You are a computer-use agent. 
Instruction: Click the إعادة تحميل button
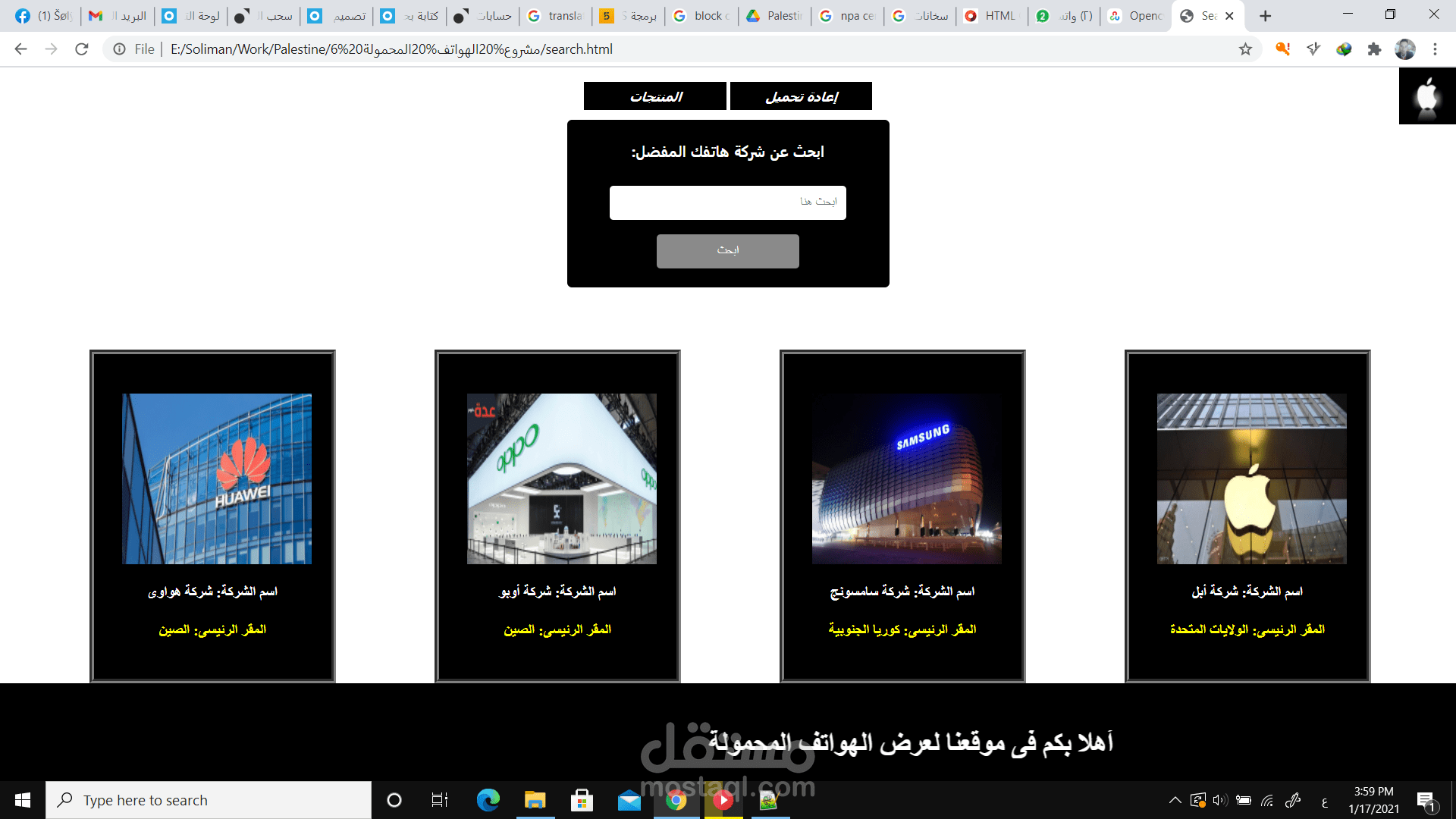tap(801, 96)
